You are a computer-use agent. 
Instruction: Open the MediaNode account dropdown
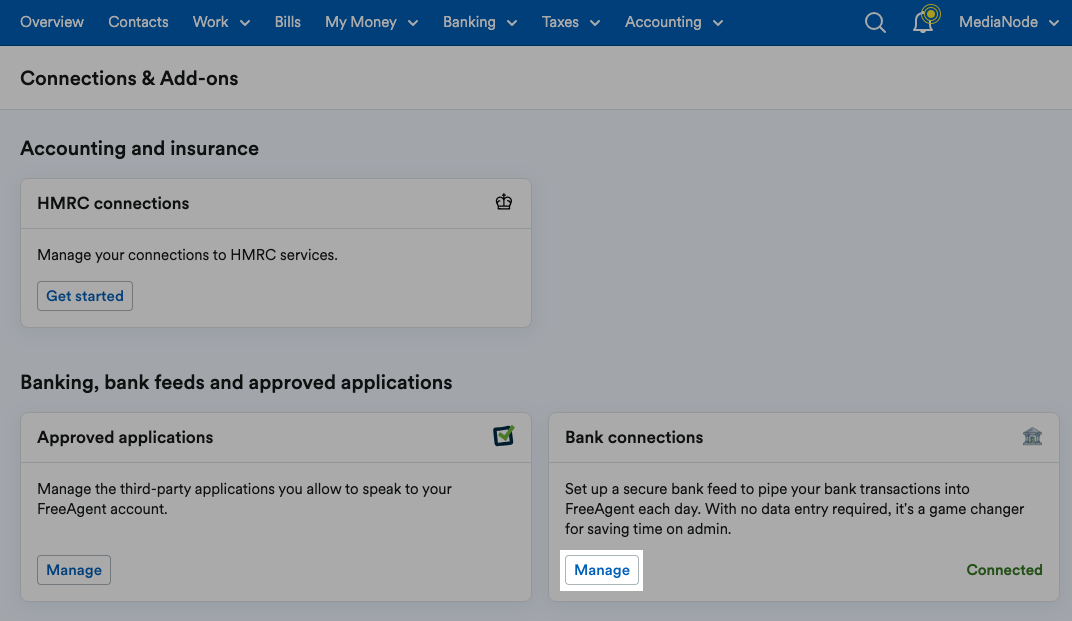1009,22
